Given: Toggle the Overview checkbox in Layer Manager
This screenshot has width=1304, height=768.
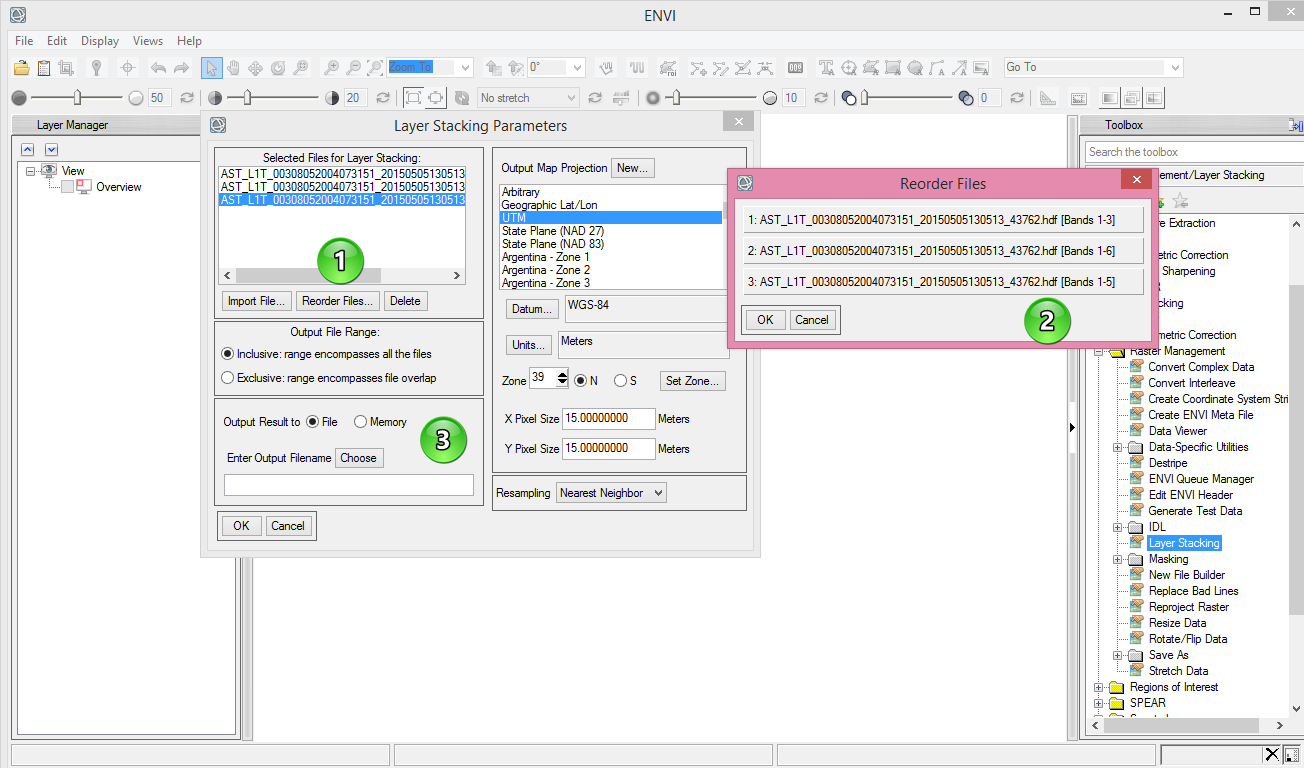Looking at the screenshot, I should click(x=67, y=187).
